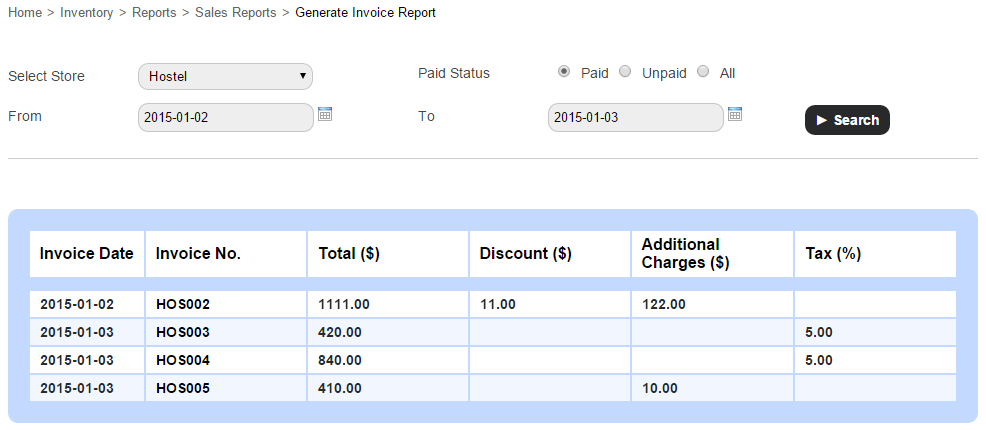The width and height of the screenshot is (986, 430).
Task: Click the Search button
Action: point(847,120)
